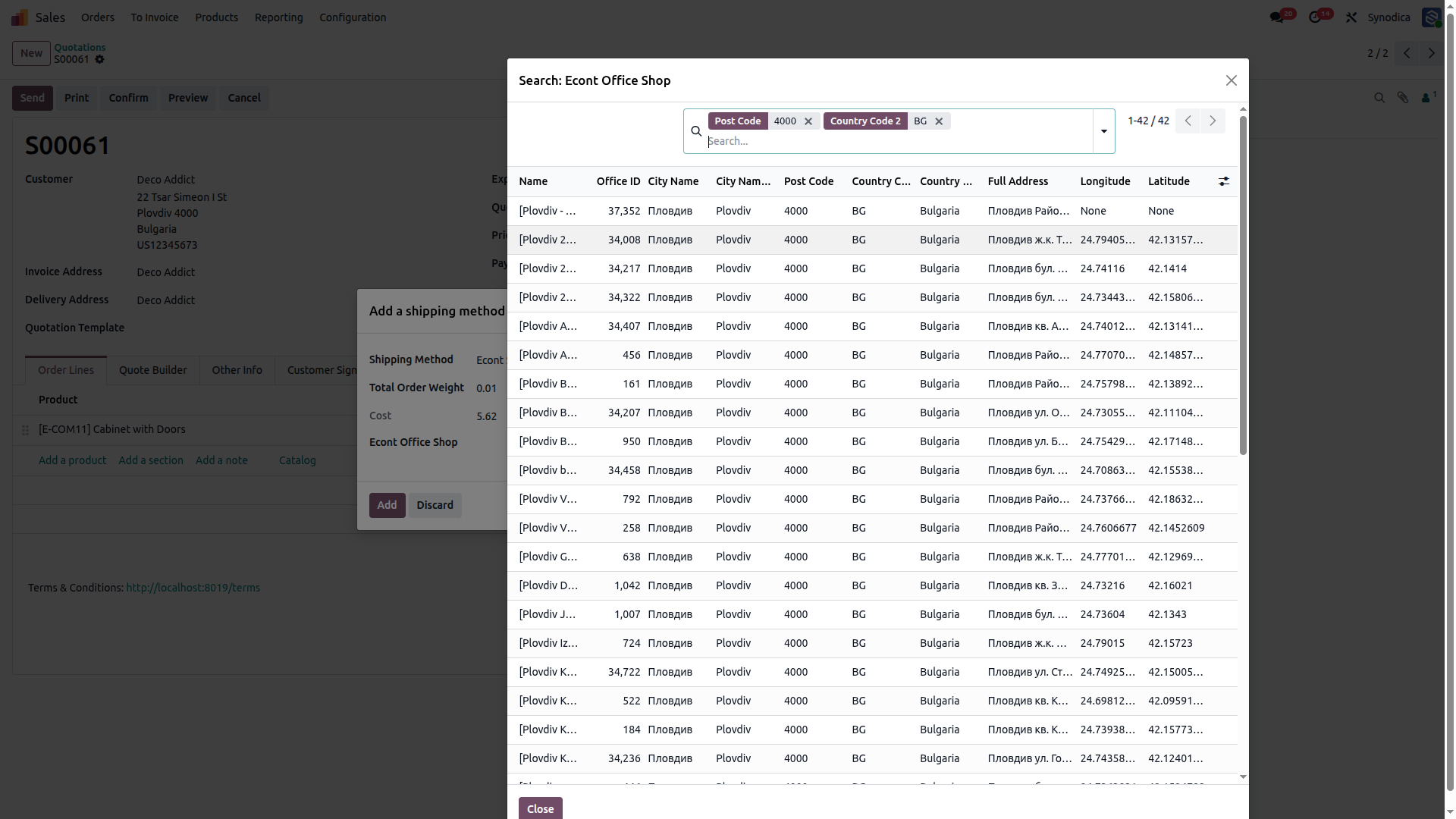The width and height of the screenshot is (1456, 819).
Task: Click the user avatar icon
Action: pyautogui.click(x=1431, y=17)
